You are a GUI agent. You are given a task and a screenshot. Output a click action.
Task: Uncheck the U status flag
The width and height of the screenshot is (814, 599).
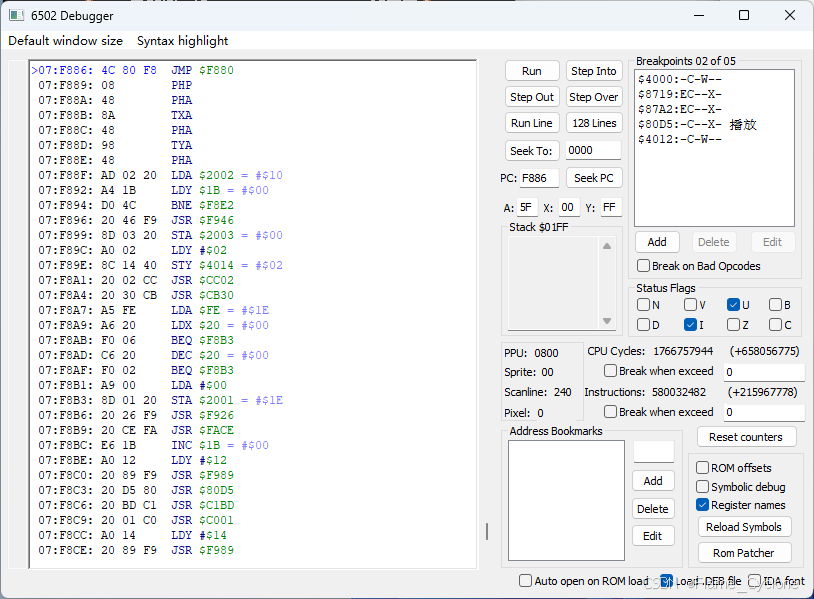(733, 305)
